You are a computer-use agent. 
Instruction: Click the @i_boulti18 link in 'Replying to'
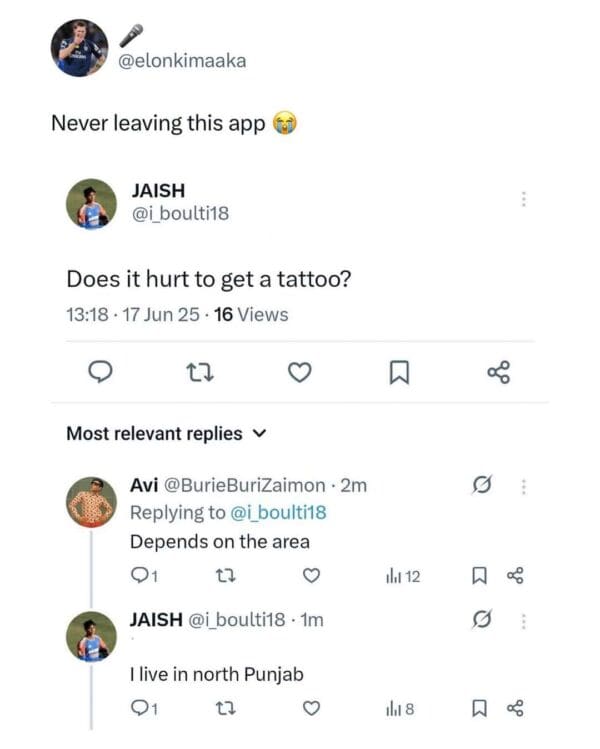point(279,512)
